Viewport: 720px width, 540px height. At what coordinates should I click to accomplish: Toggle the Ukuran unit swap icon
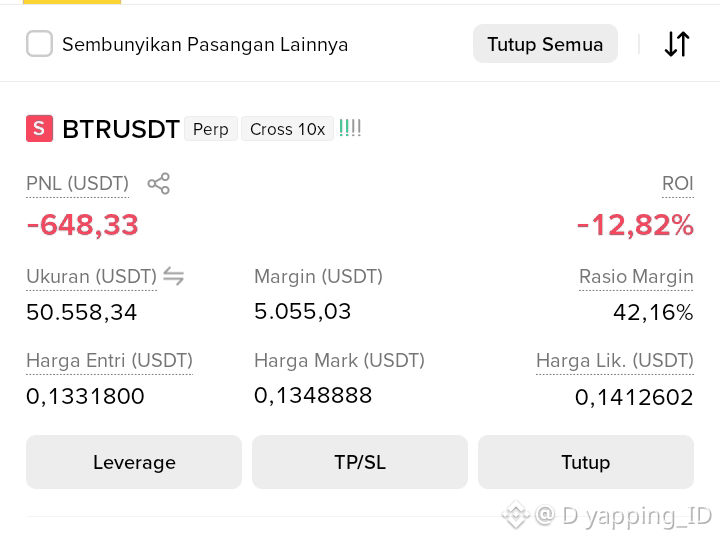(174, 276)
